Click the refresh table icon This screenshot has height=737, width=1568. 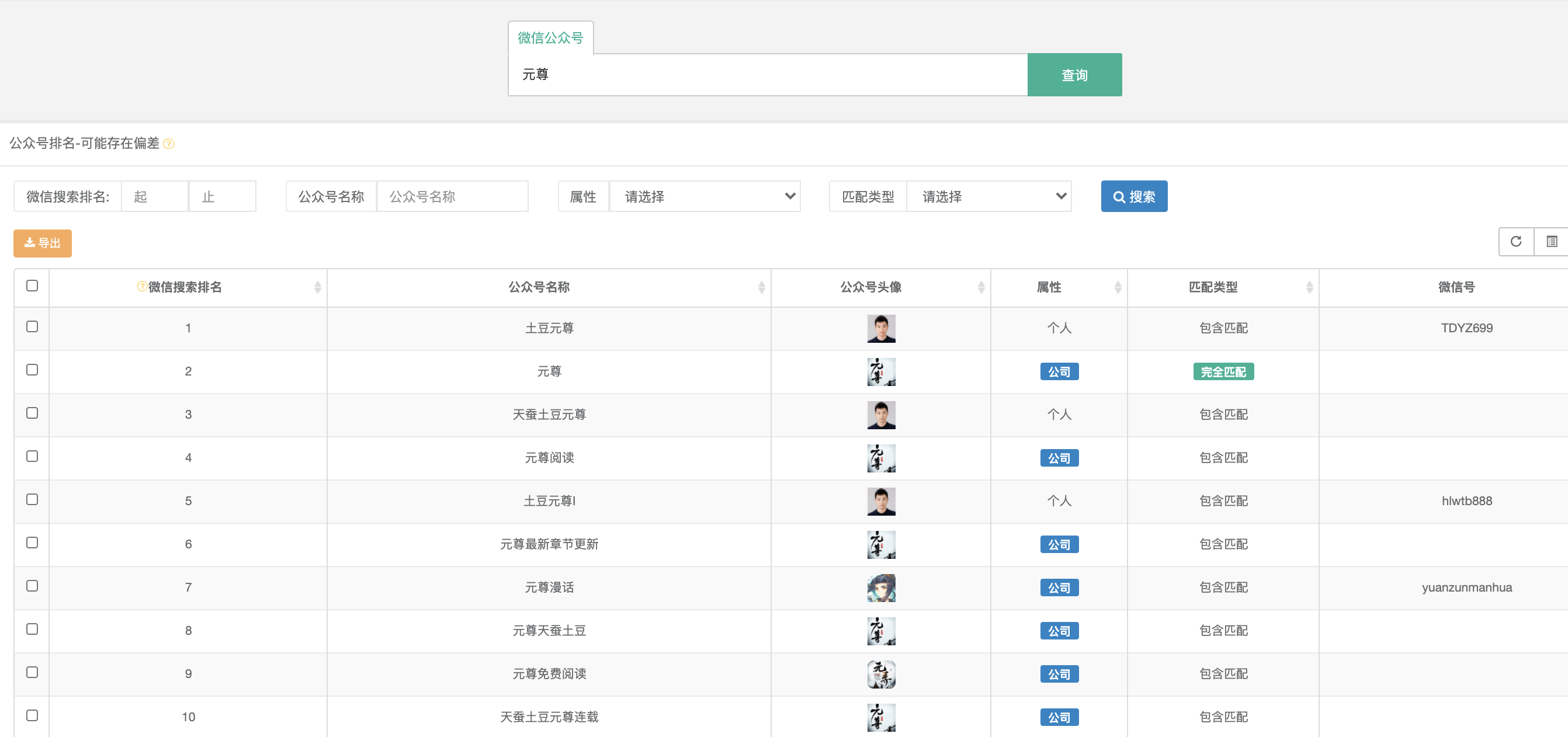(1515, 242)
